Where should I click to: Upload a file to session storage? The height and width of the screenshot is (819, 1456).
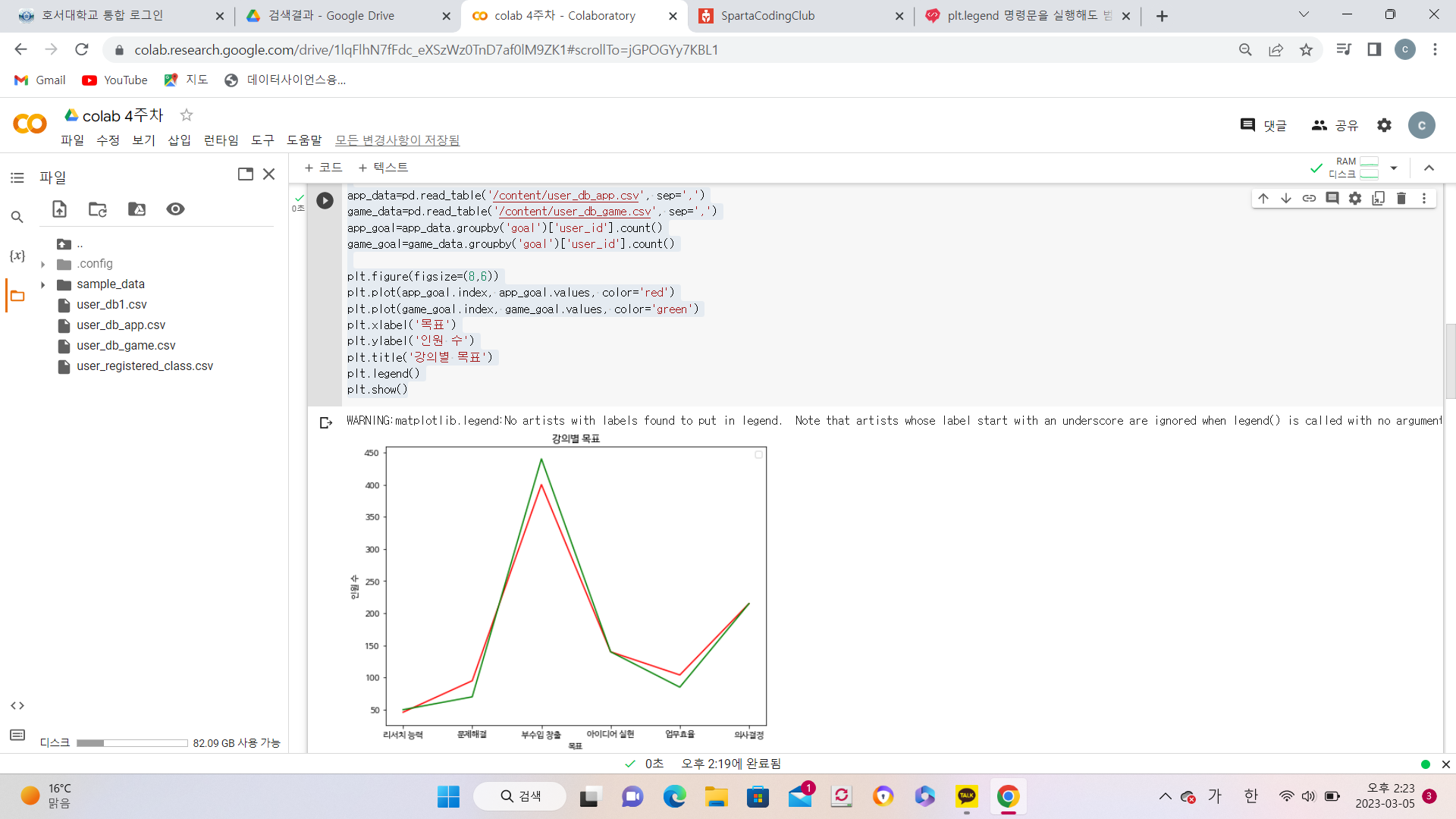[59, 209]
